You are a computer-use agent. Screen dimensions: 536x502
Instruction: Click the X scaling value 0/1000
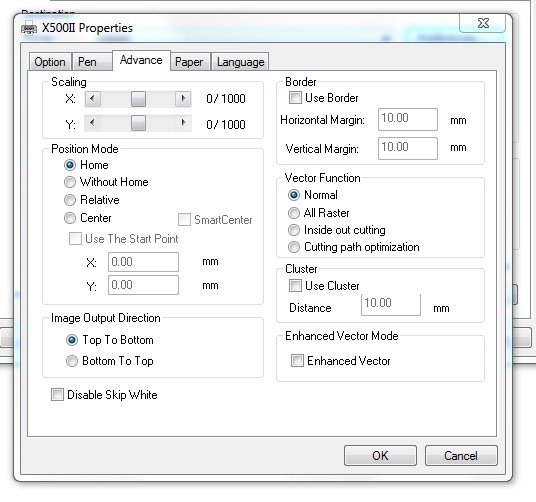tap(226, 99)
